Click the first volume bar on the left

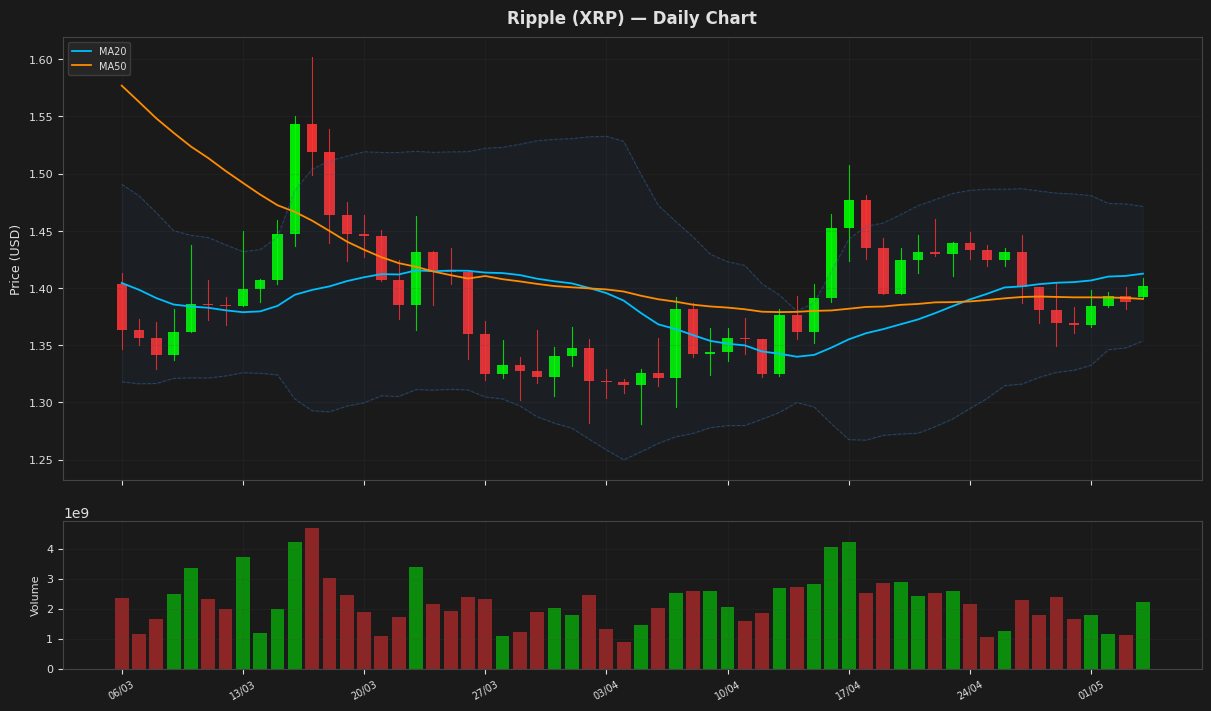(x=122, y=634)
